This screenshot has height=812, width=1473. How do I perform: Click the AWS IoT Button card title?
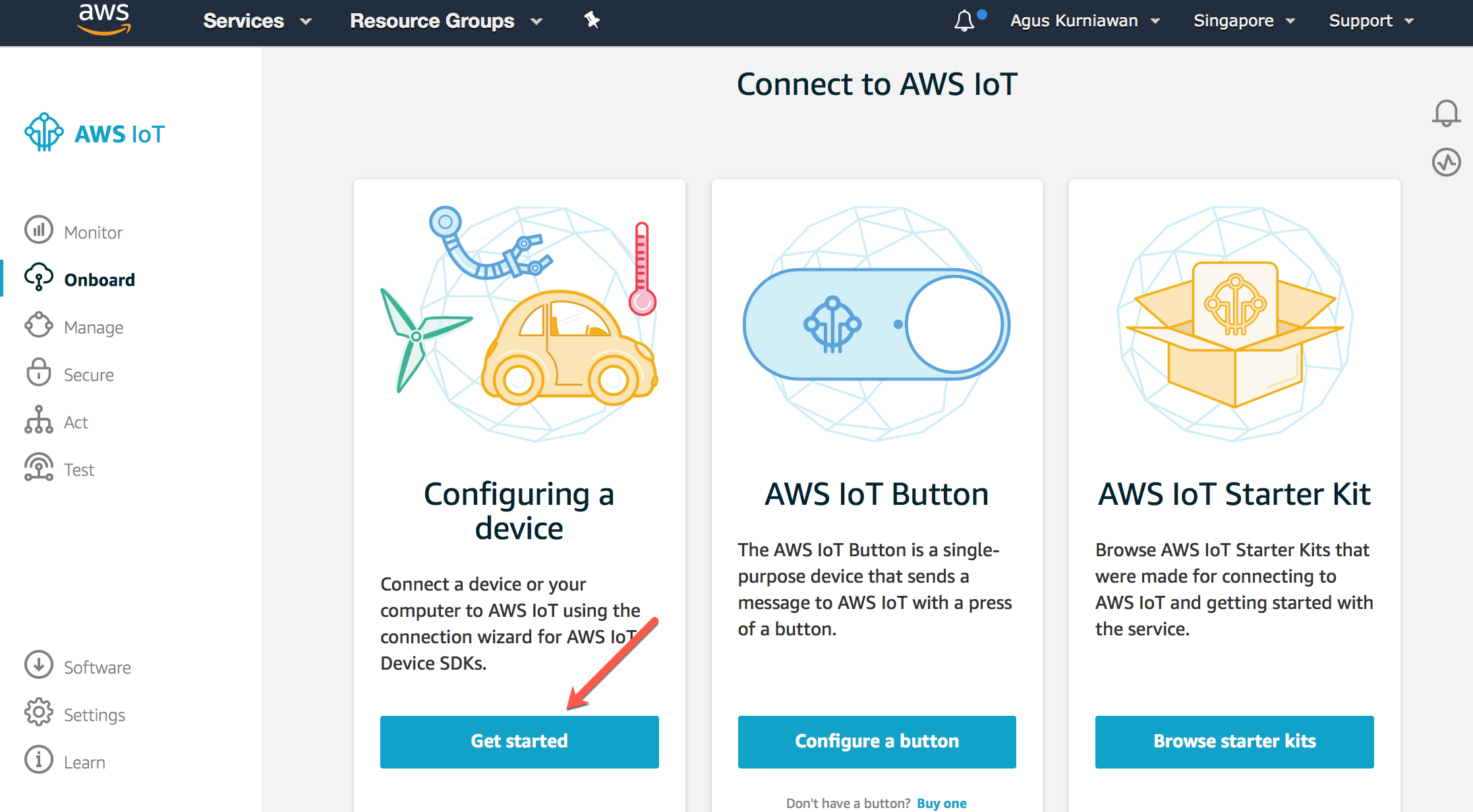click(x=877, y=494)
